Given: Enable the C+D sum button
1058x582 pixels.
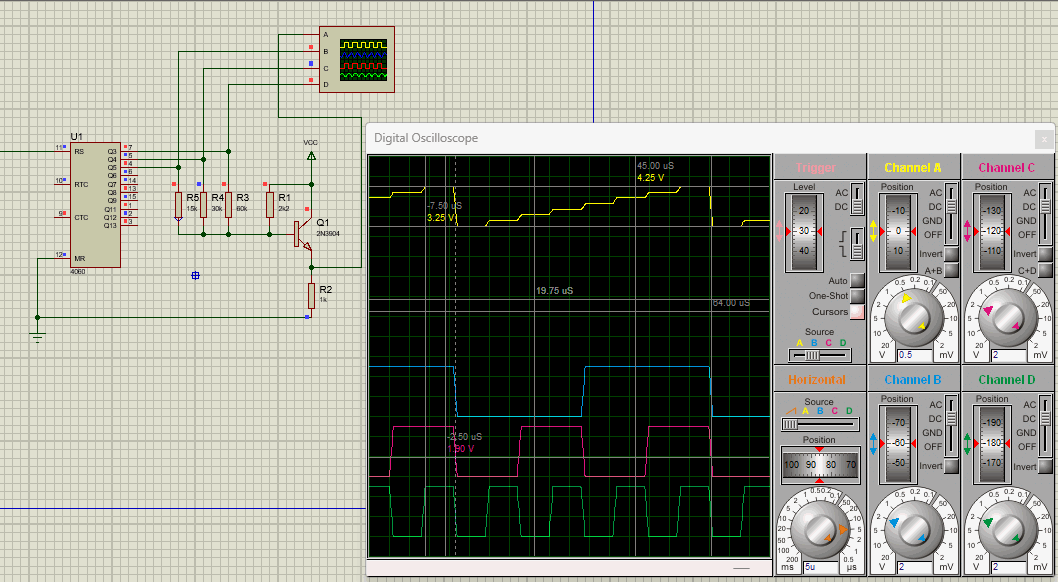Looking at the screenshot, I should [x=1045, y=270].
